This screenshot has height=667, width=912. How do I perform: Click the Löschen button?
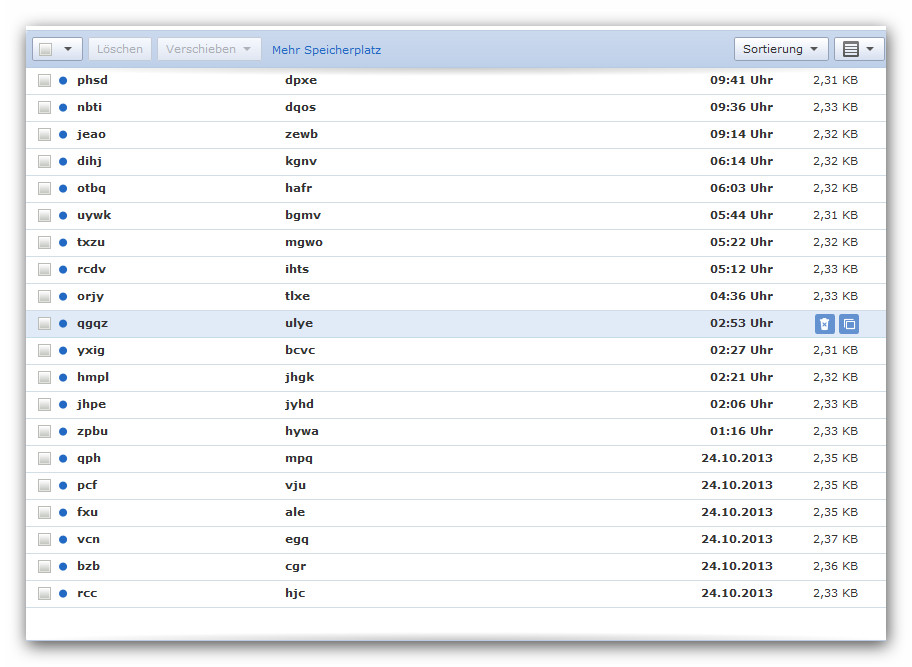point(120,49)
